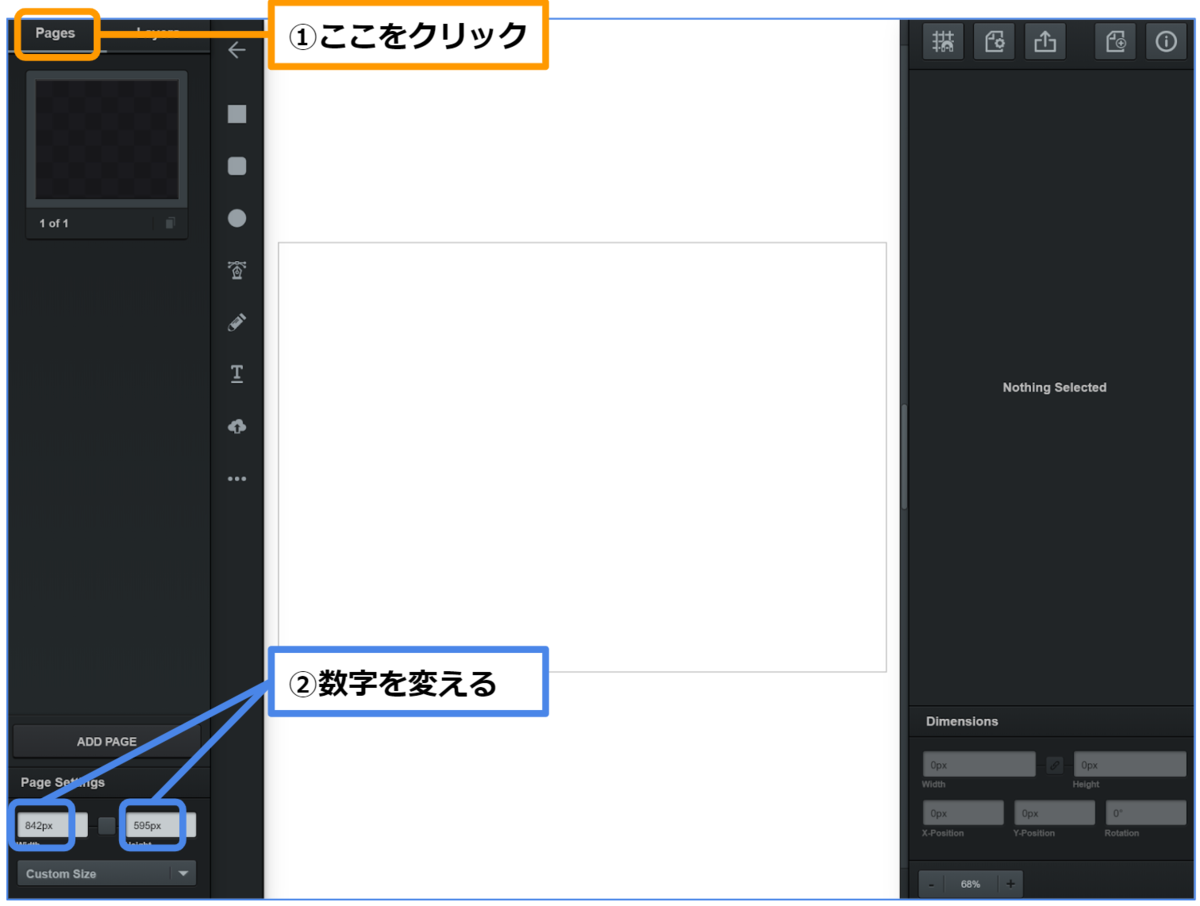Open the image upload tool
The height and width of the screenshot is (906, 1200).
coord(237,426)
